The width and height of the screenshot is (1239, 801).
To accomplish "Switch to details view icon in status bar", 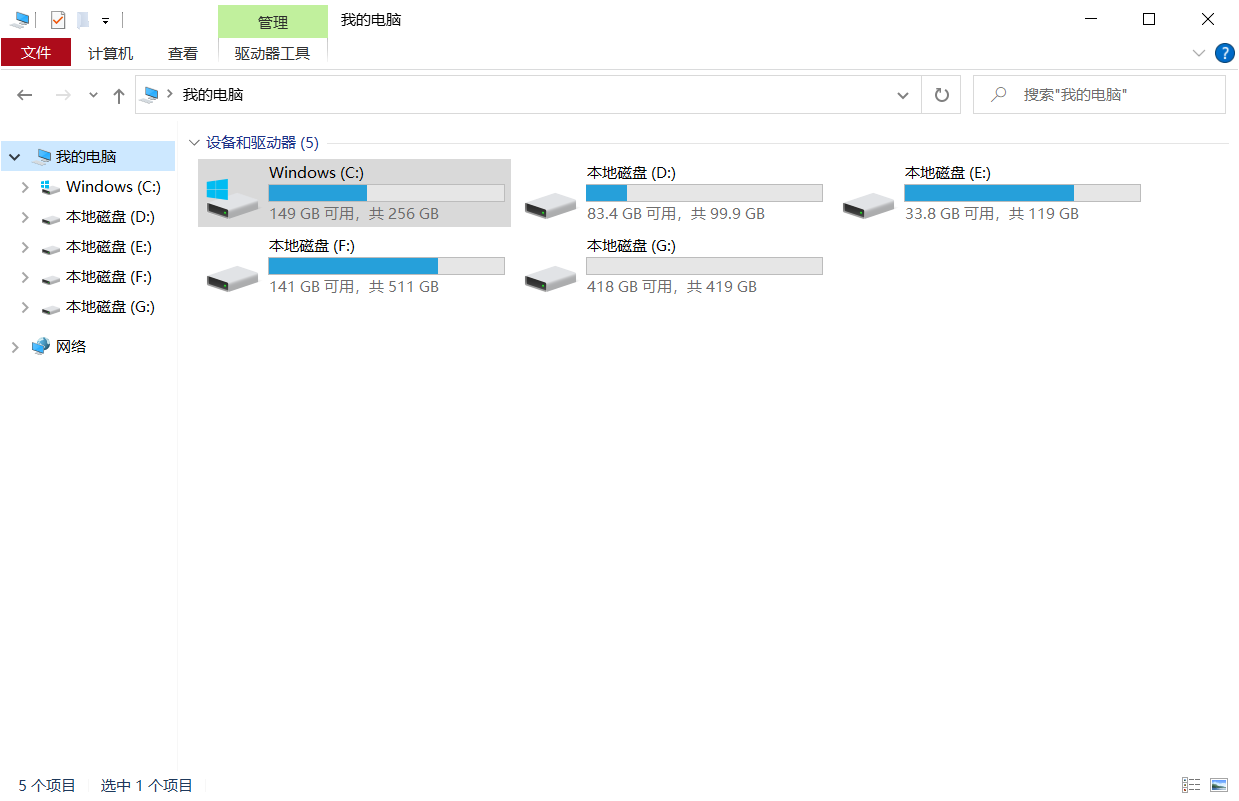I will pyautogui.click(x=1191, y=785).
